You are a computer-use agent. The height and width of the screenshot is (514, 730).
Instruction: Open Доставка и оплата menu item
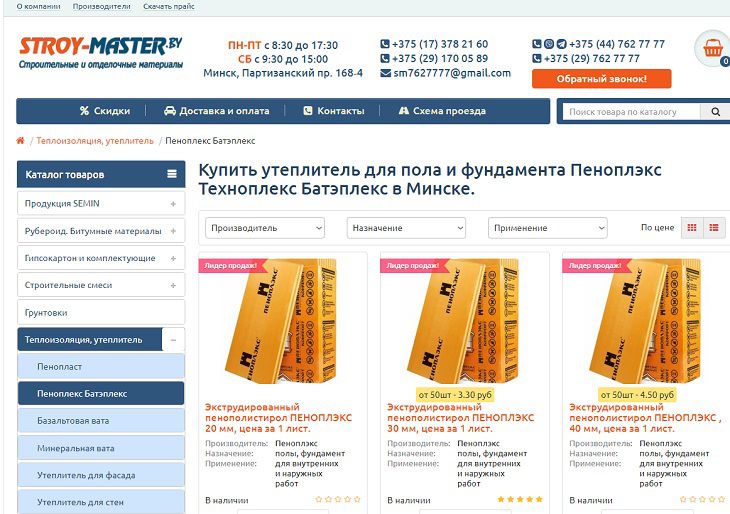(216, 111)
